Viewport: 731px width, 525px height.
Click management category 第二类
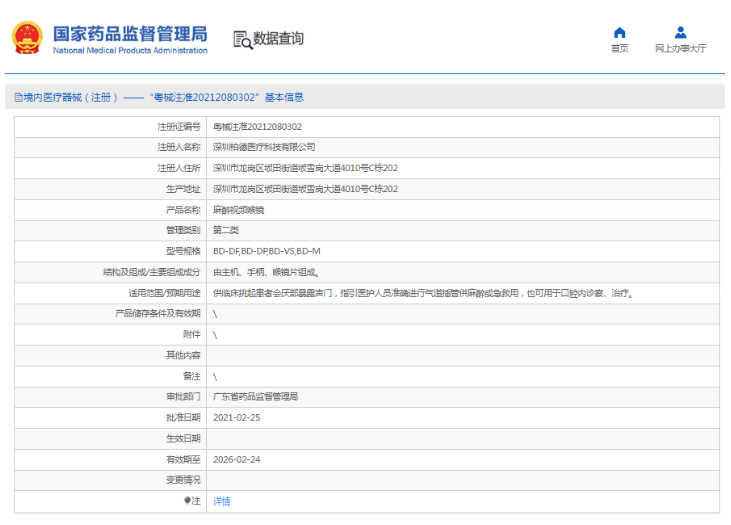click(x=226, y=230)
